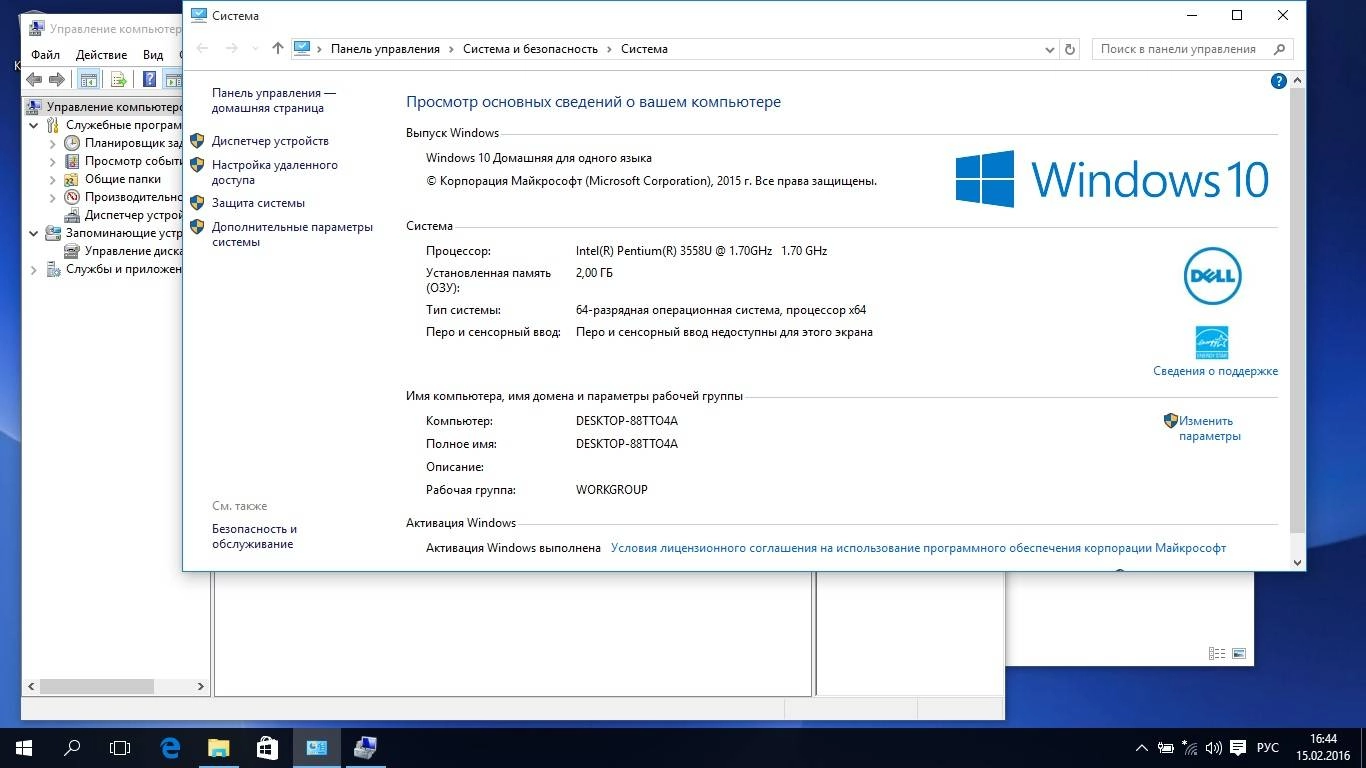Click the volume speaker tray icon

tap(1213, 748)
